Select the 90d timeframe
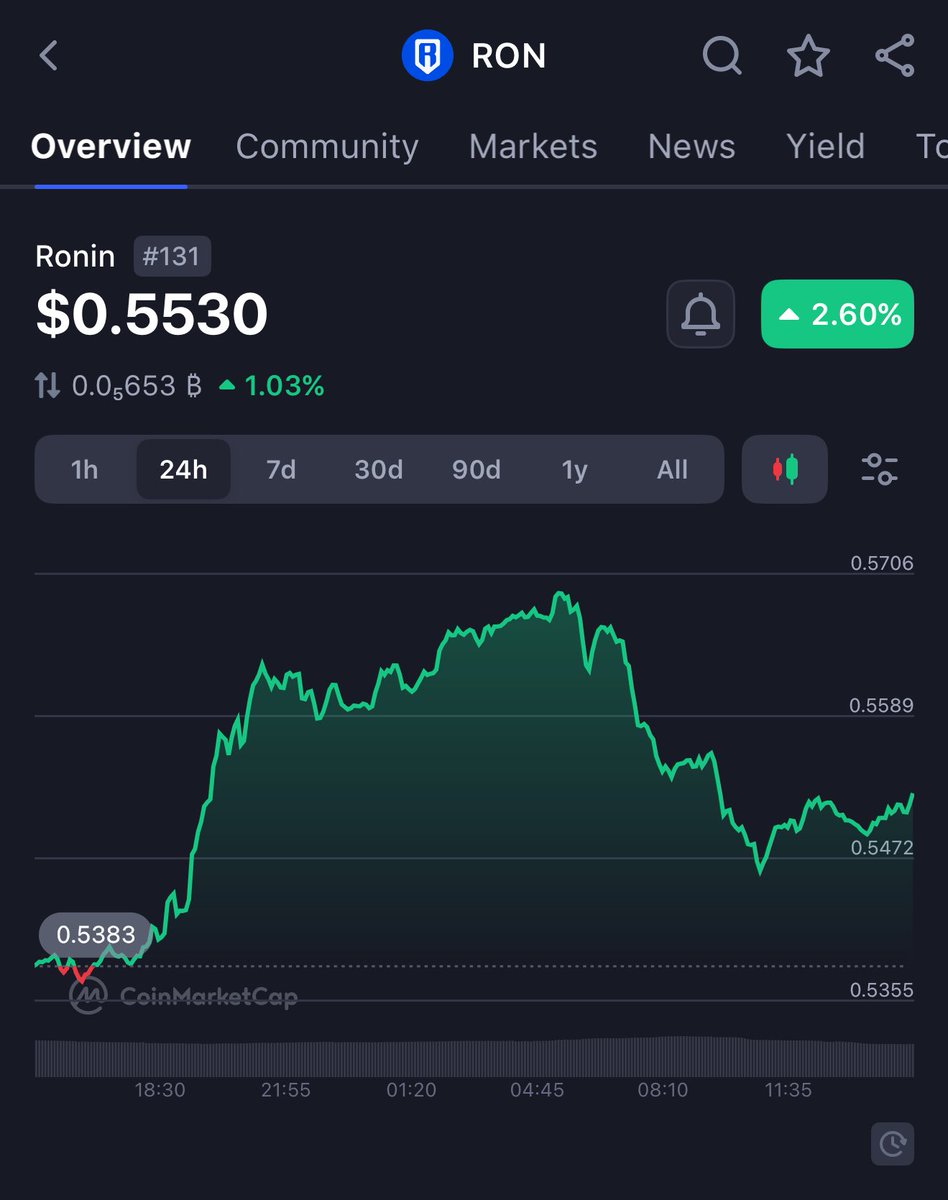The width and height of the screenshot is (948, 1200). [x=476, y=469]
